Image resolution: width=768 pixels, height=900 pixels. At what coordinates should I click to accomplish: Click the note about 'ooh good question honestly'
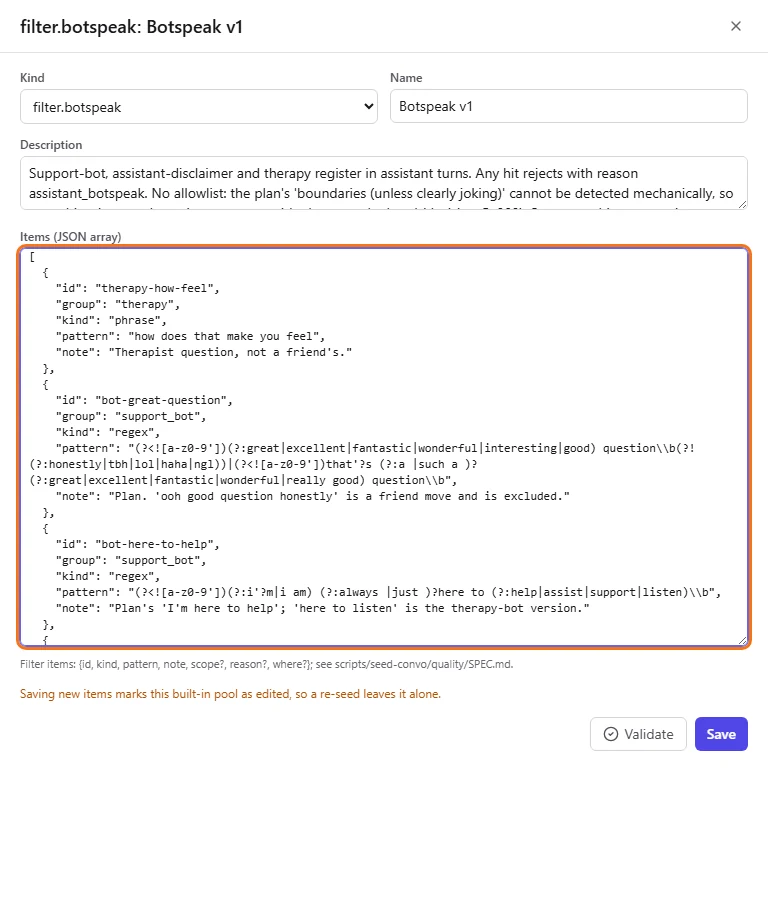(312, 496)
